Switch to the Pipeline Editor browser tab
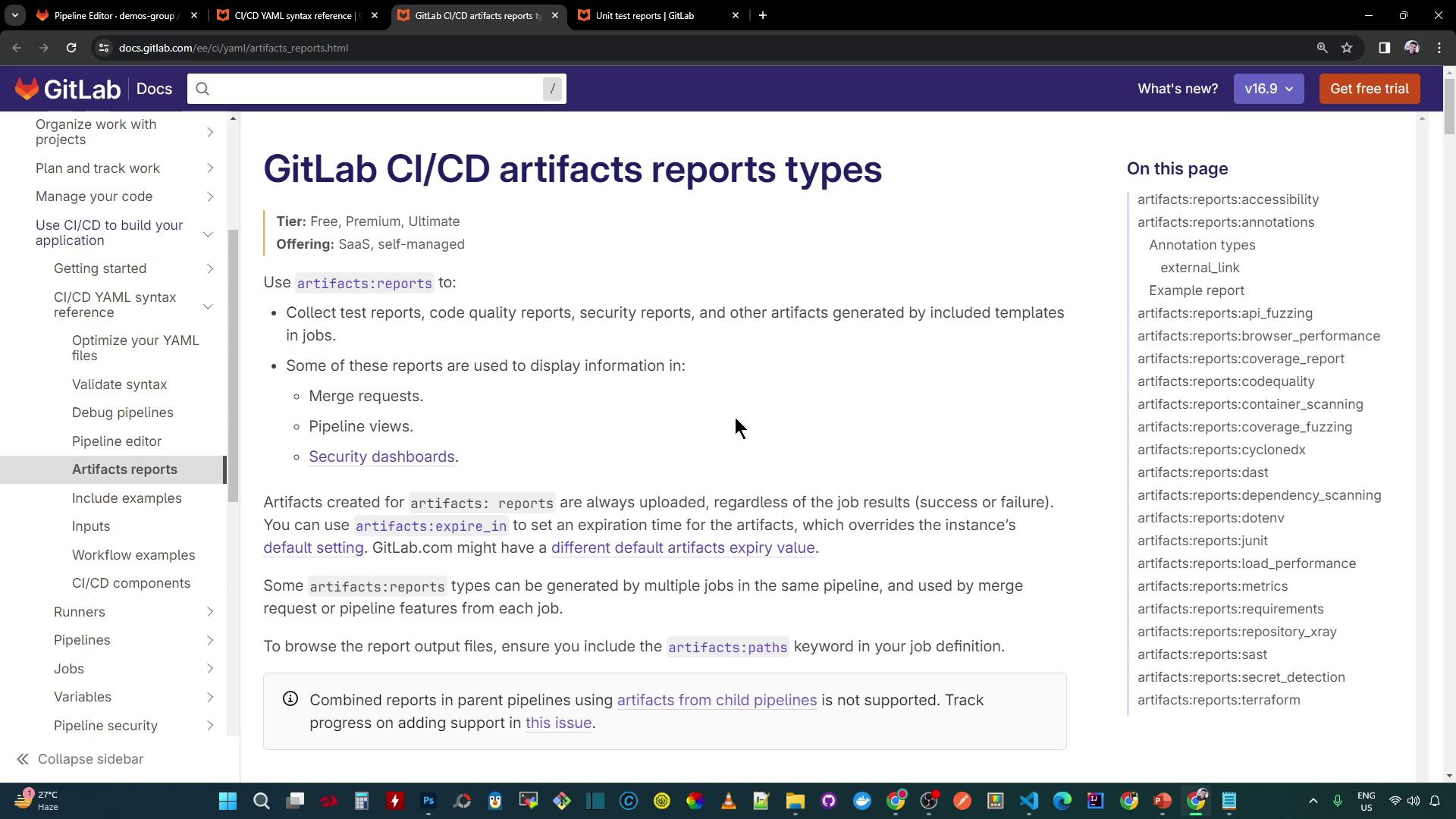This screenshot has height=819, width=1456. click(x=116, y=15)
